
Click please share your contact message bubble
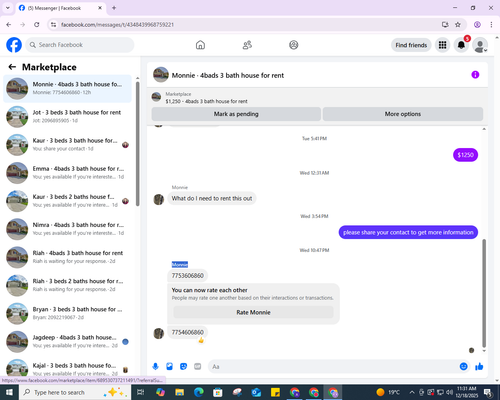coord(408,232)
